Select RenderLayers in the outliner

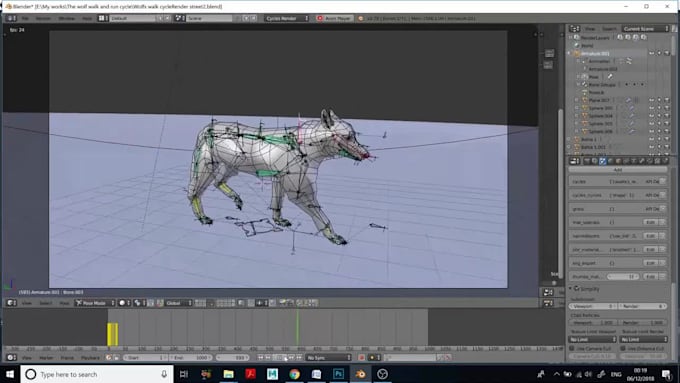coord(595,38)
